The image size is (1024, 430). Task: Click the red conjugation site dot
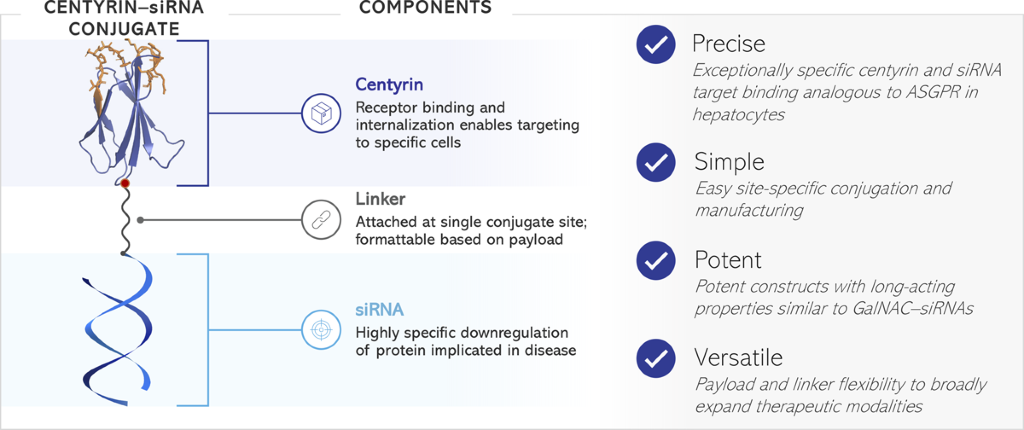click(x=125, y=184)
